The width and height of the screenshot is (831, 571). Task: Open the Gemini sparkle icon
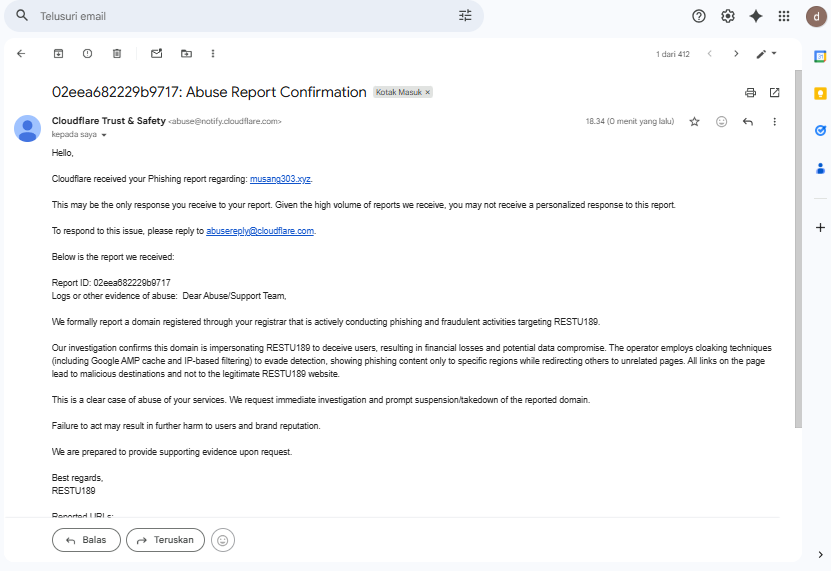[x=756, y=16]
